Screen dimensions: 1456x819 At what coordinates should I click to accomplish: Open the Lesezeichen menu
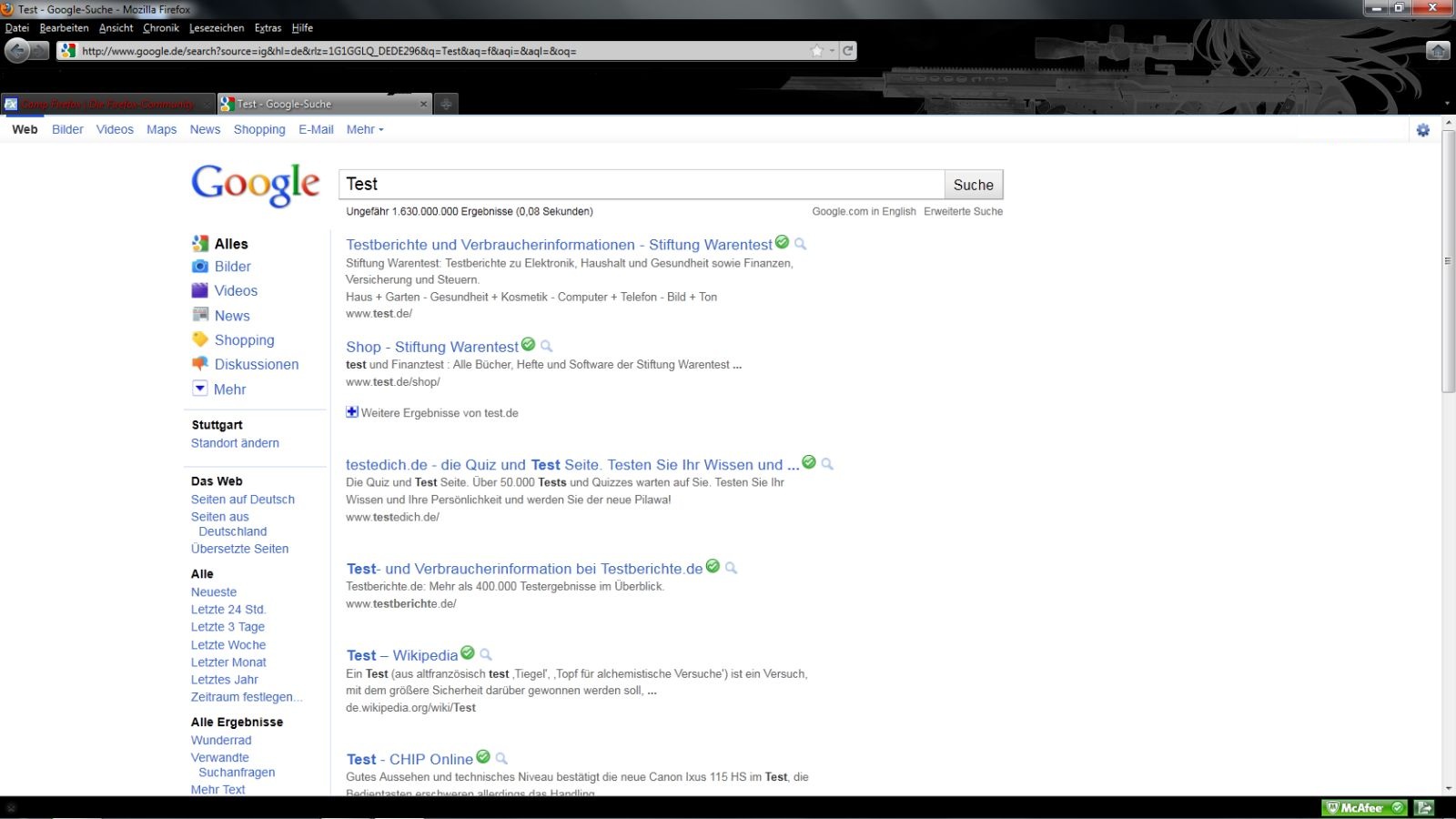pos(217,28)
